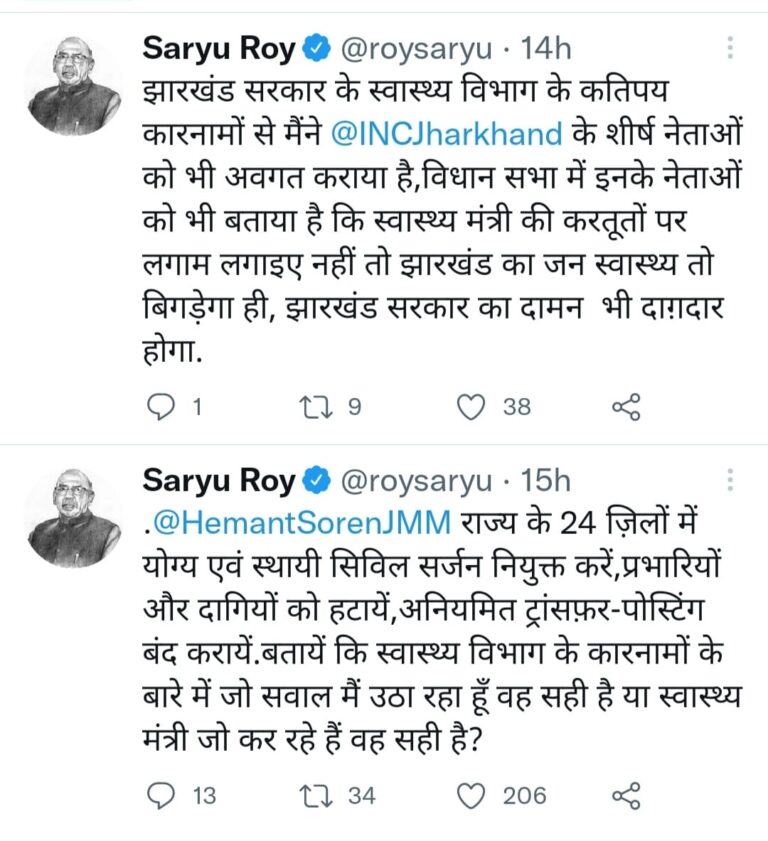Image resolution: width=768 pixels, height=841 pixels.
Task: Reply to the 14h-old tweet
Action: [160, 406]
